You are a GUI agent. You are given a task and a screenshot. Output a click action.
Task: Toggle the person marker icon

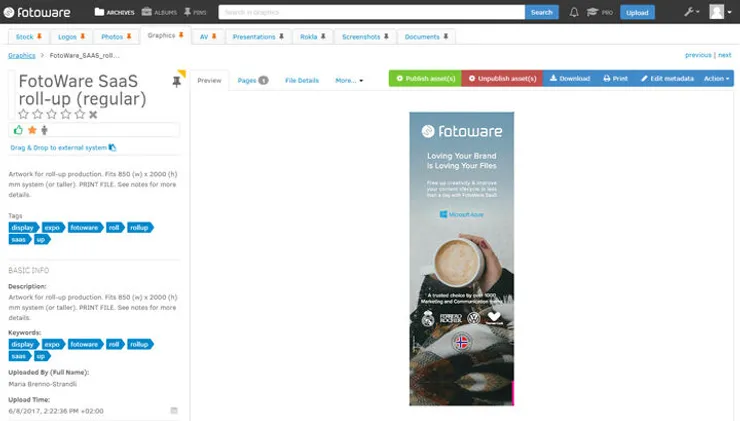click(44, 130)
